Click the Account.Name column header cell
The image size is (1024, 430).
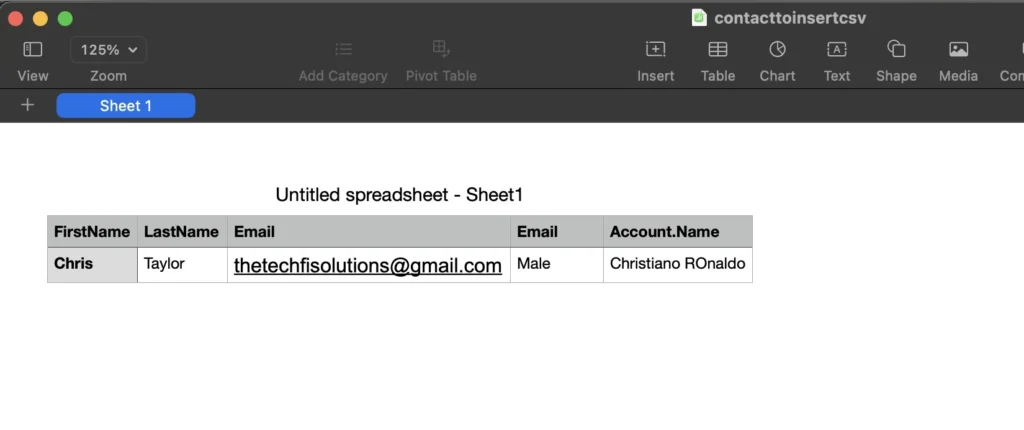click(677, 232)
